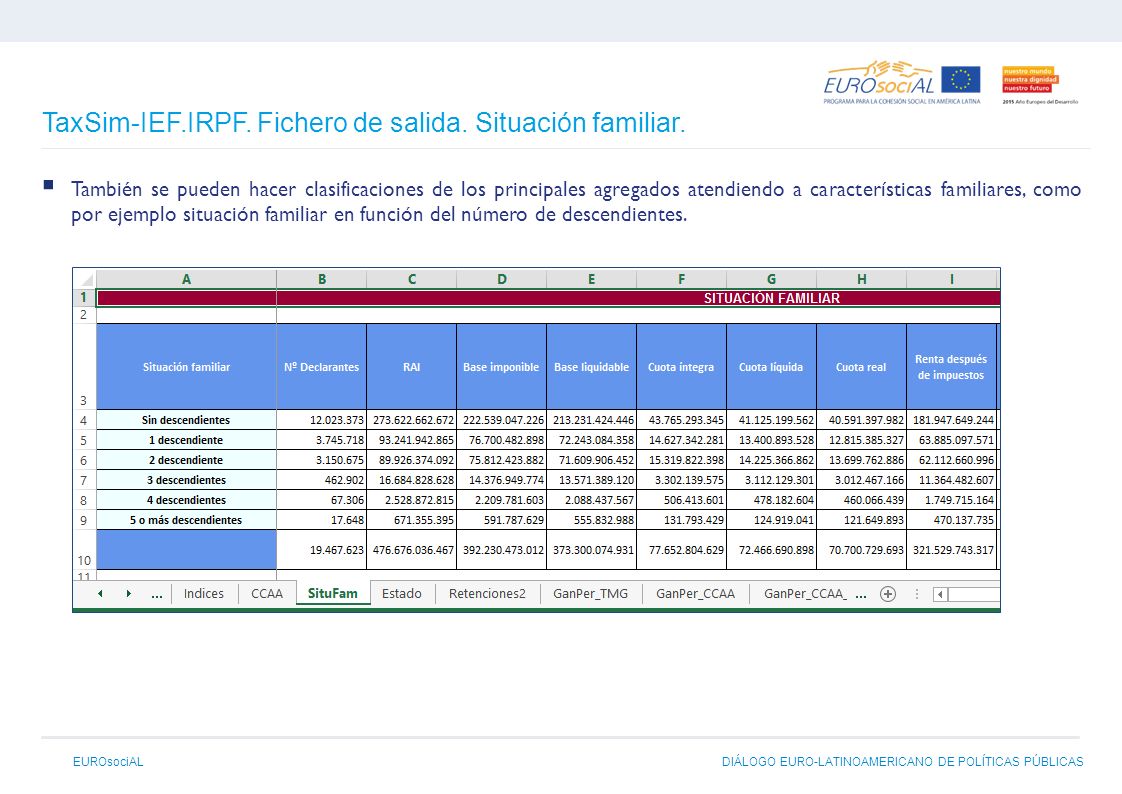Open the GanPer_TMG sheet tab
Image resolution: width=1122 pixels, height=794 pixels.
pyautogui.click(x=590, y=594)
